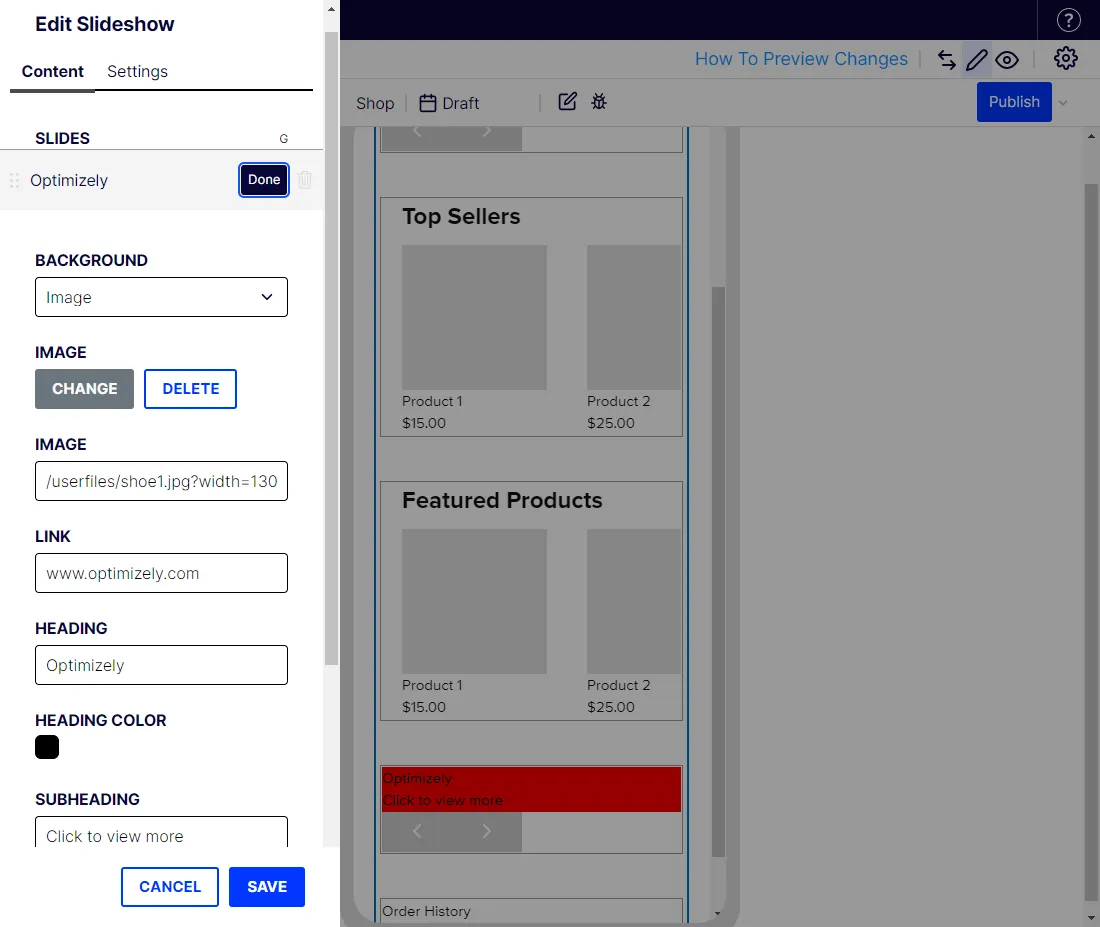Click the swap arrows compare icon
Viewport: 1100px width, 927px height.
tap(946, 60)
